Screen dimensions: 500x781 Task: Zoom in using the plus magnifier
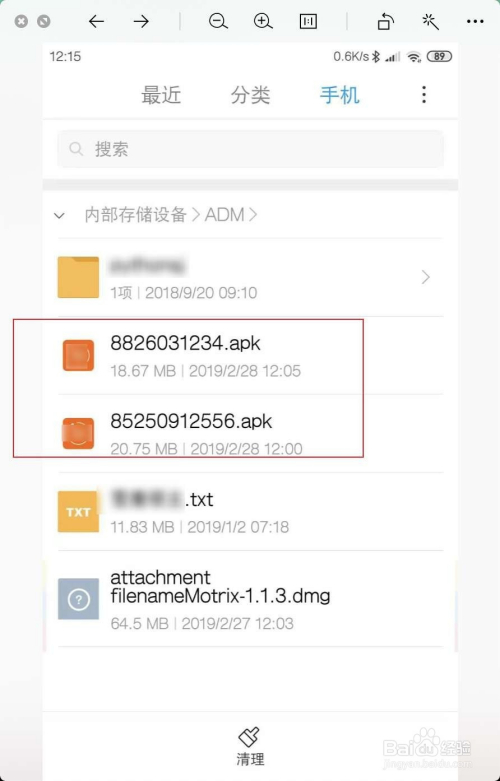coord(262,21)
